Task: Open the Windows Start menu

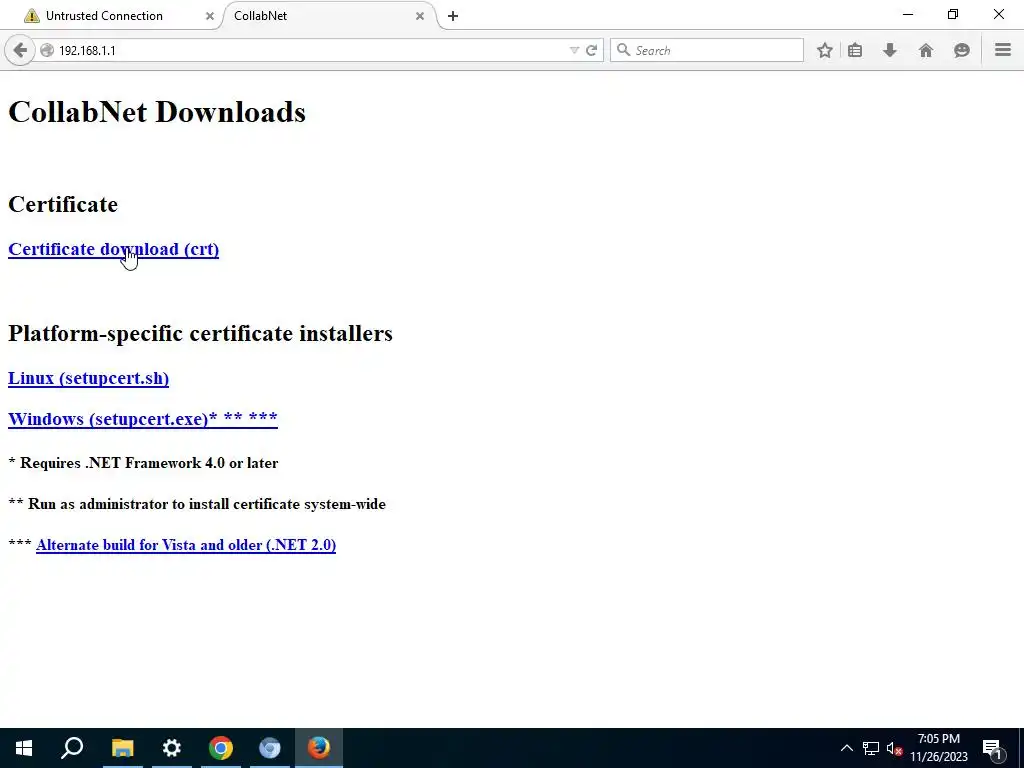Action: click(24, 748)
